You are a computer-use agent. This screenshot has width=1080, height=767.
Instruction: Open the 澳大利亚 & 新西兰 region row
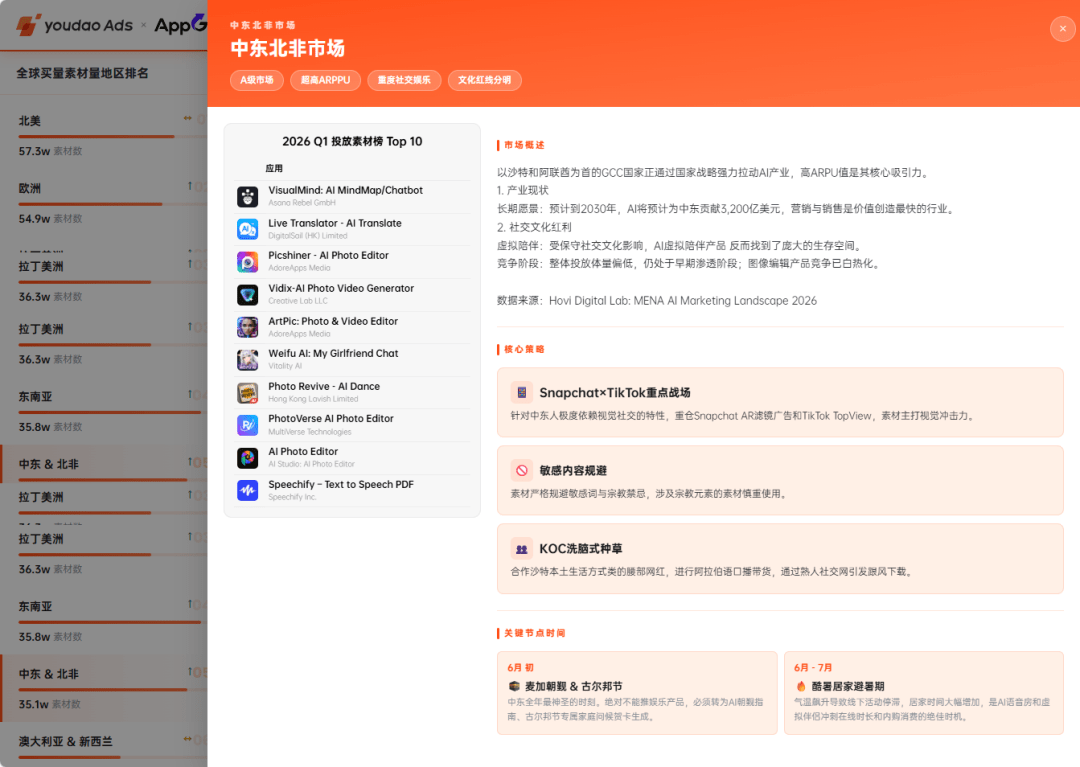tap(103, 746)
